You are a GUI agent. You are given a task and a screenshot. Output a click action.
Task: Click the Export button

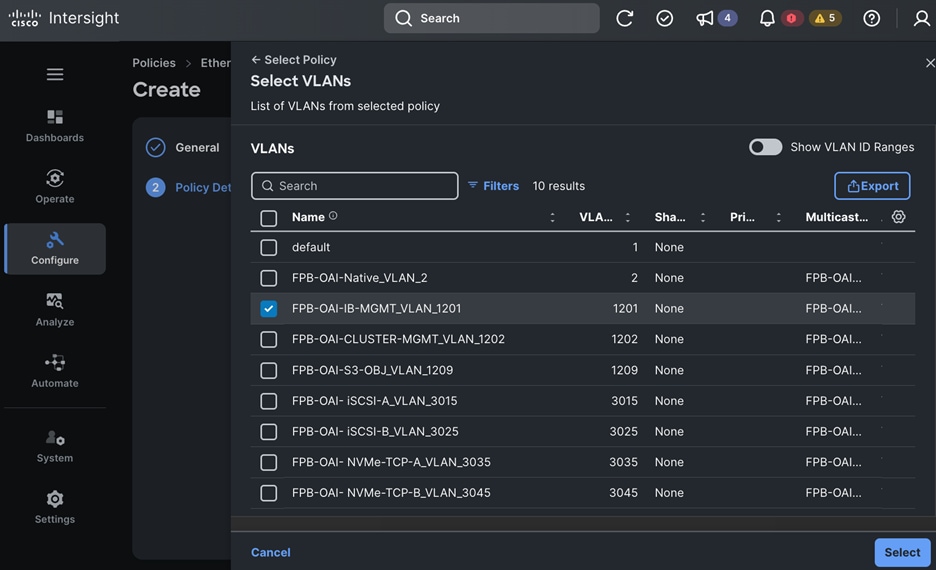872,186
